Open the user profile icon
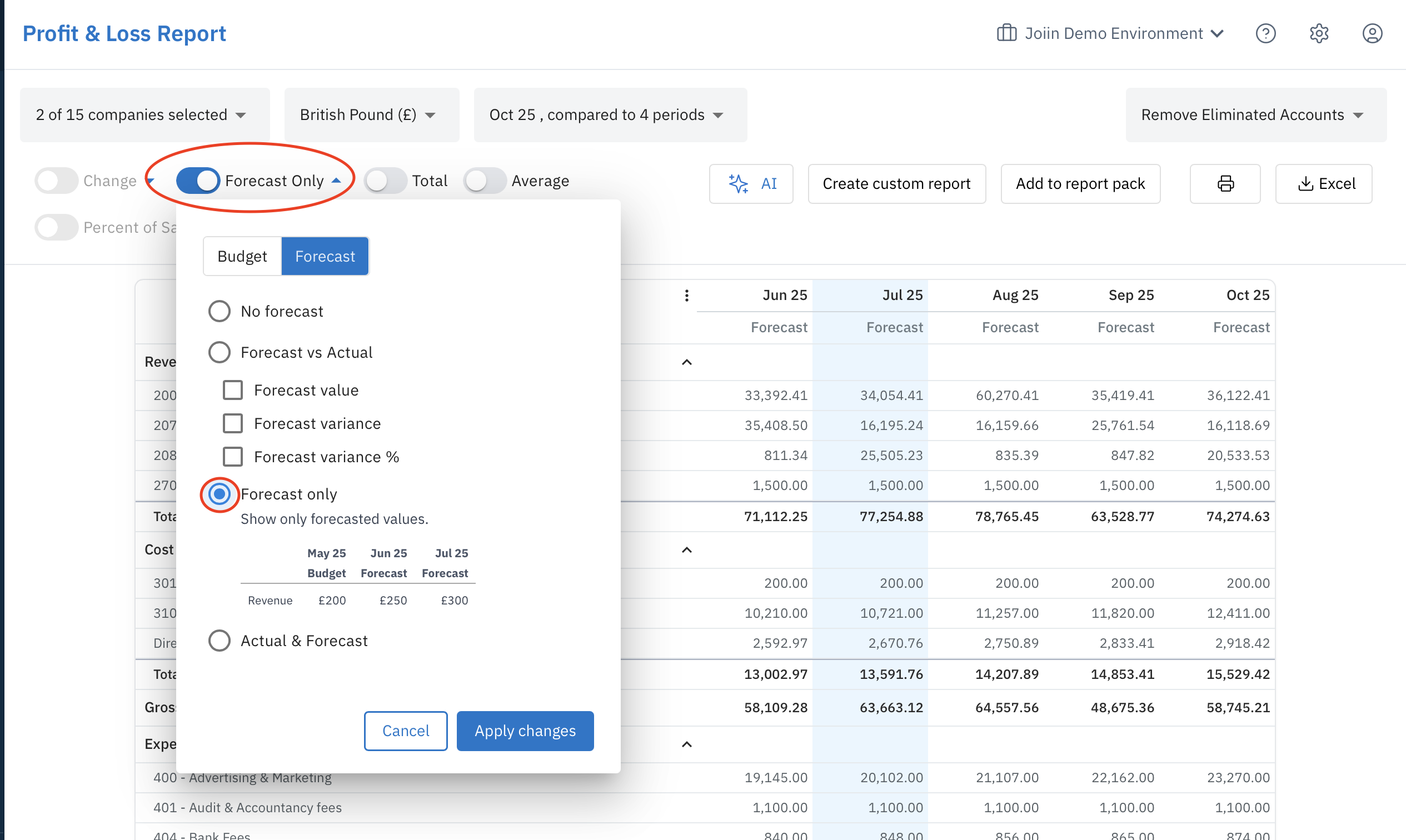Viewport: 1406px width, 840px height. (x=1372, y=33)
